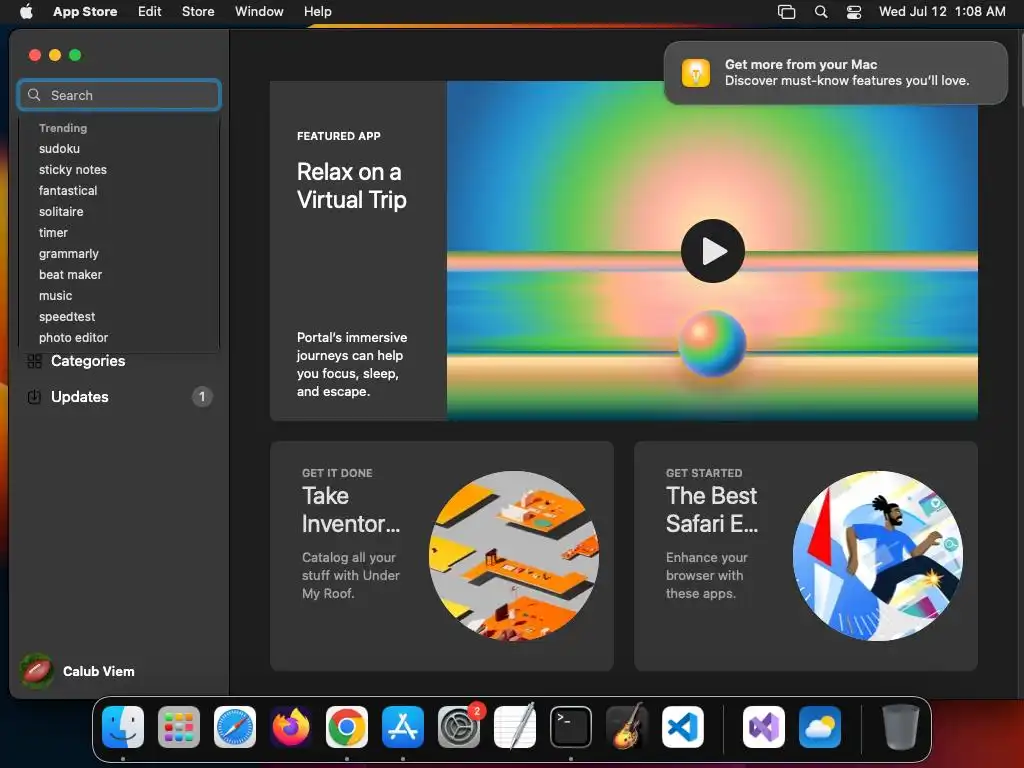This screenshot has height=768, width=1024.
Task: Click the Under My Roof circular artwork
Action: coord(513,556)
